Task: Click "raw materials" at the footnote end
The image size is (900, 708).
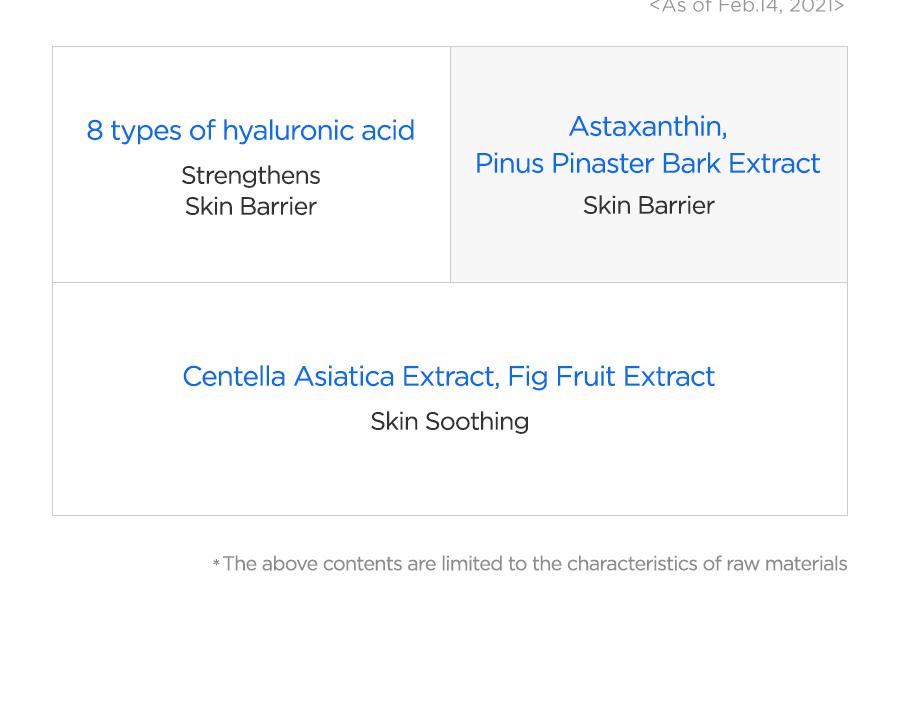Action: click(x=786, y=564)
